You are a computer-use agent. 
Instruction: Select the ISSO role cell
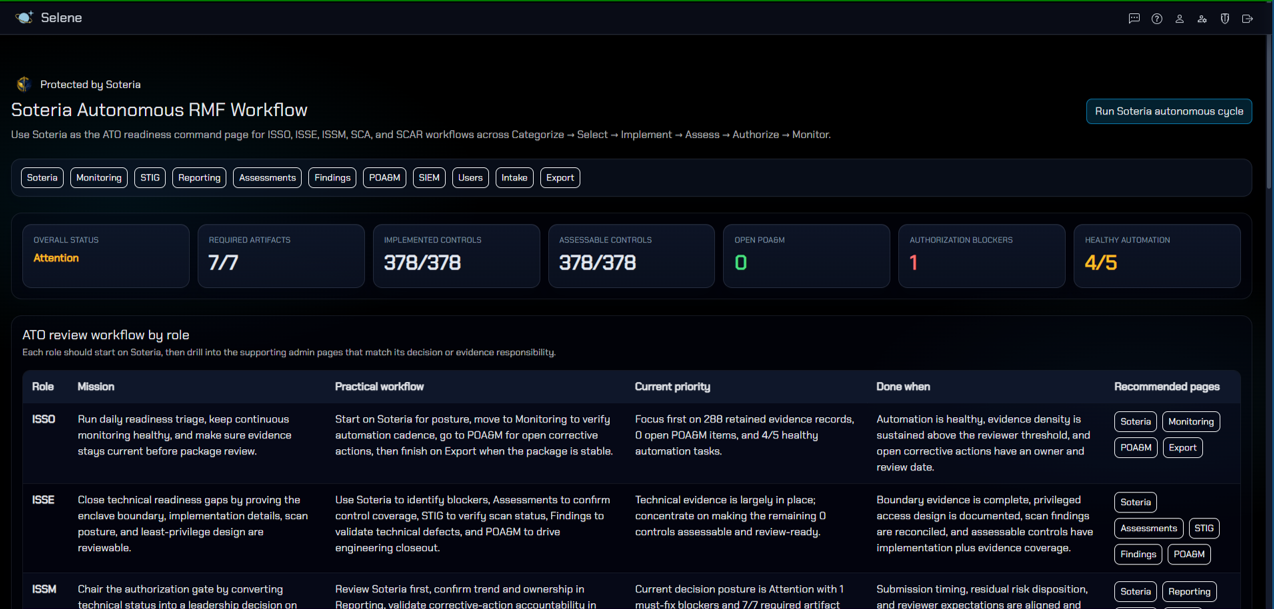[44, 420]
